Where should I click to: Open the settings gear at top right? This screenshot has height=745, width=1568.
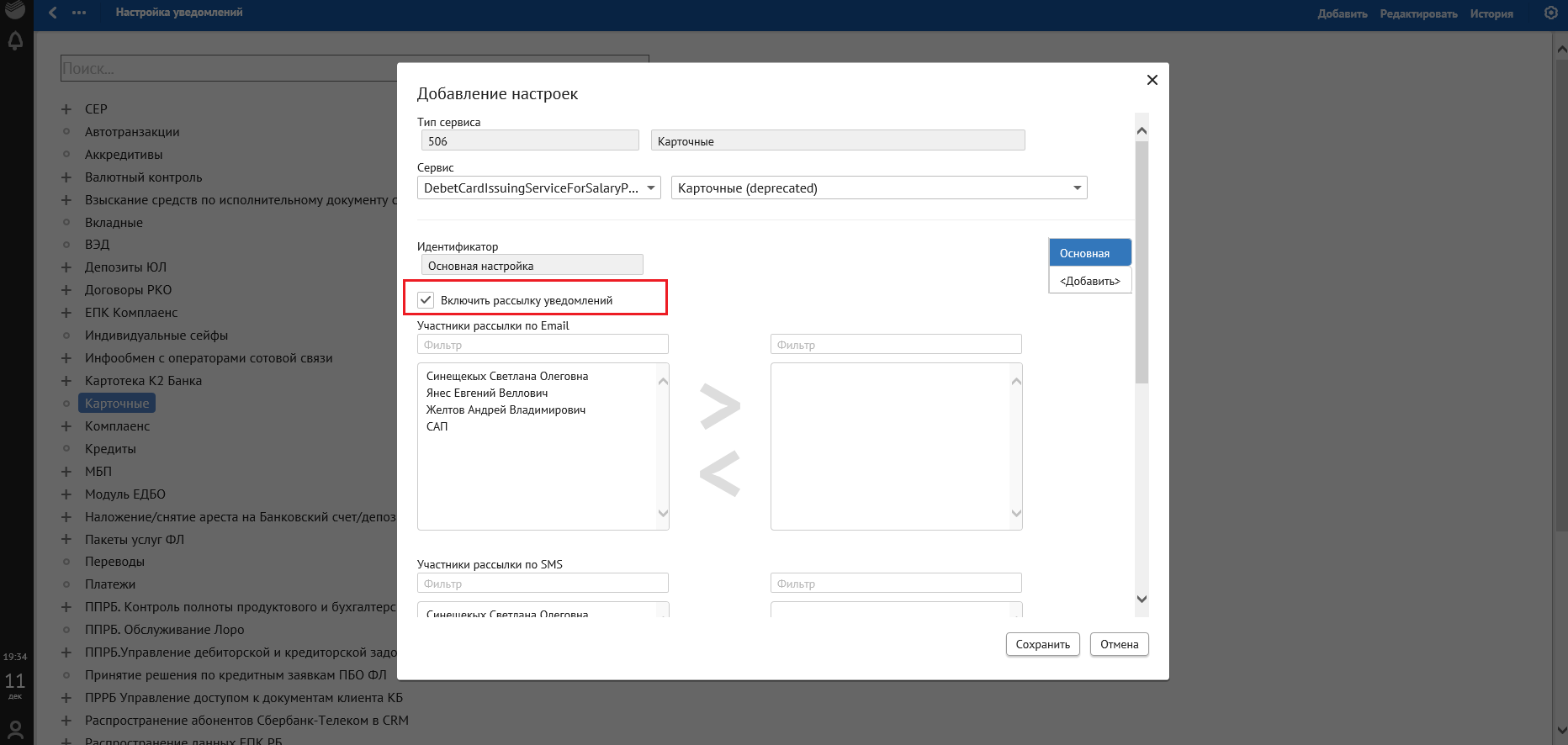(x=1551, y=13)
